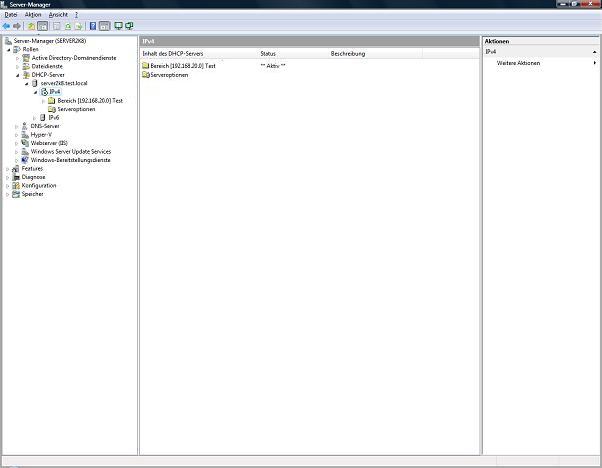This screenshot has width=602, height=468.
Task: Click the last green monitor toolbar icon
Action: [x=129, y=26]
